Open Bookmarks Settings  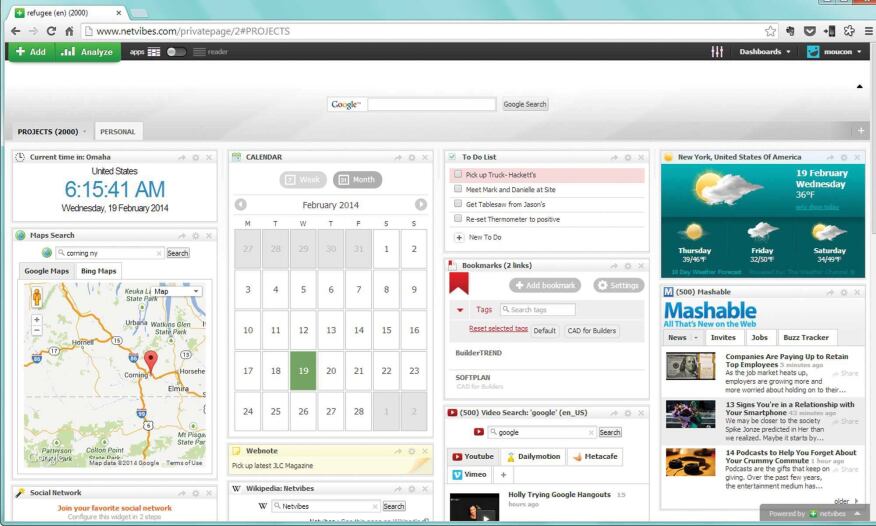click(618, 285)
